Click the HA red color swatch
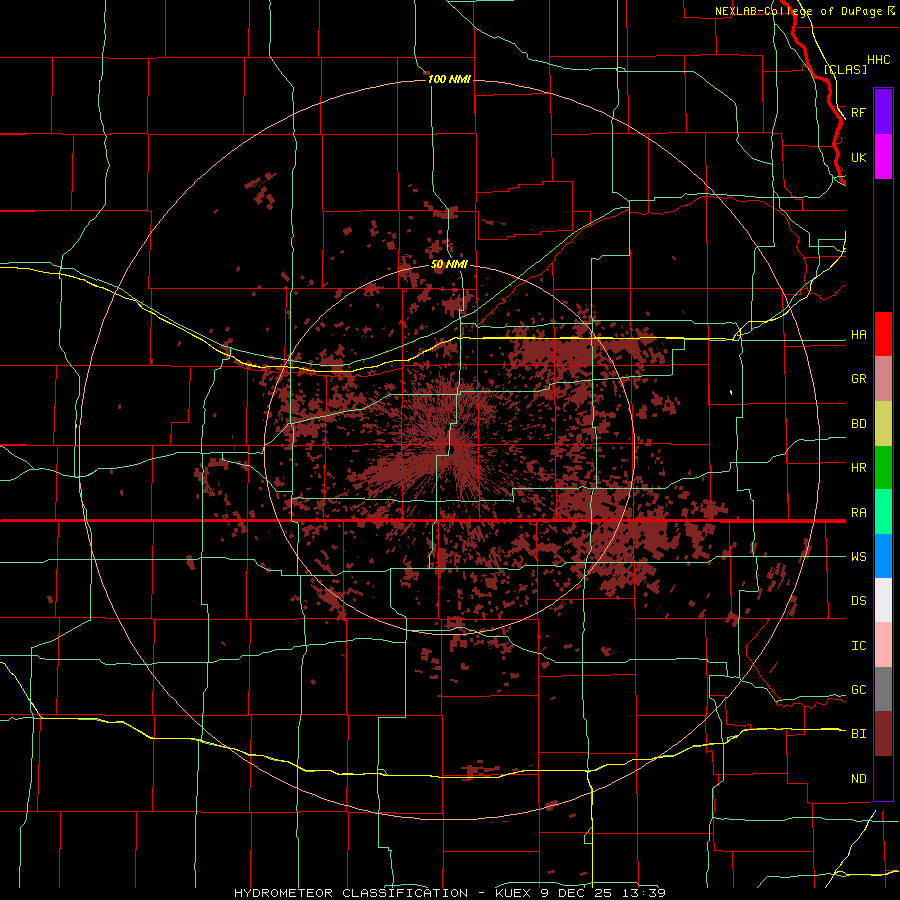This screenshot has width=900, height=900. tap(883, 334)
